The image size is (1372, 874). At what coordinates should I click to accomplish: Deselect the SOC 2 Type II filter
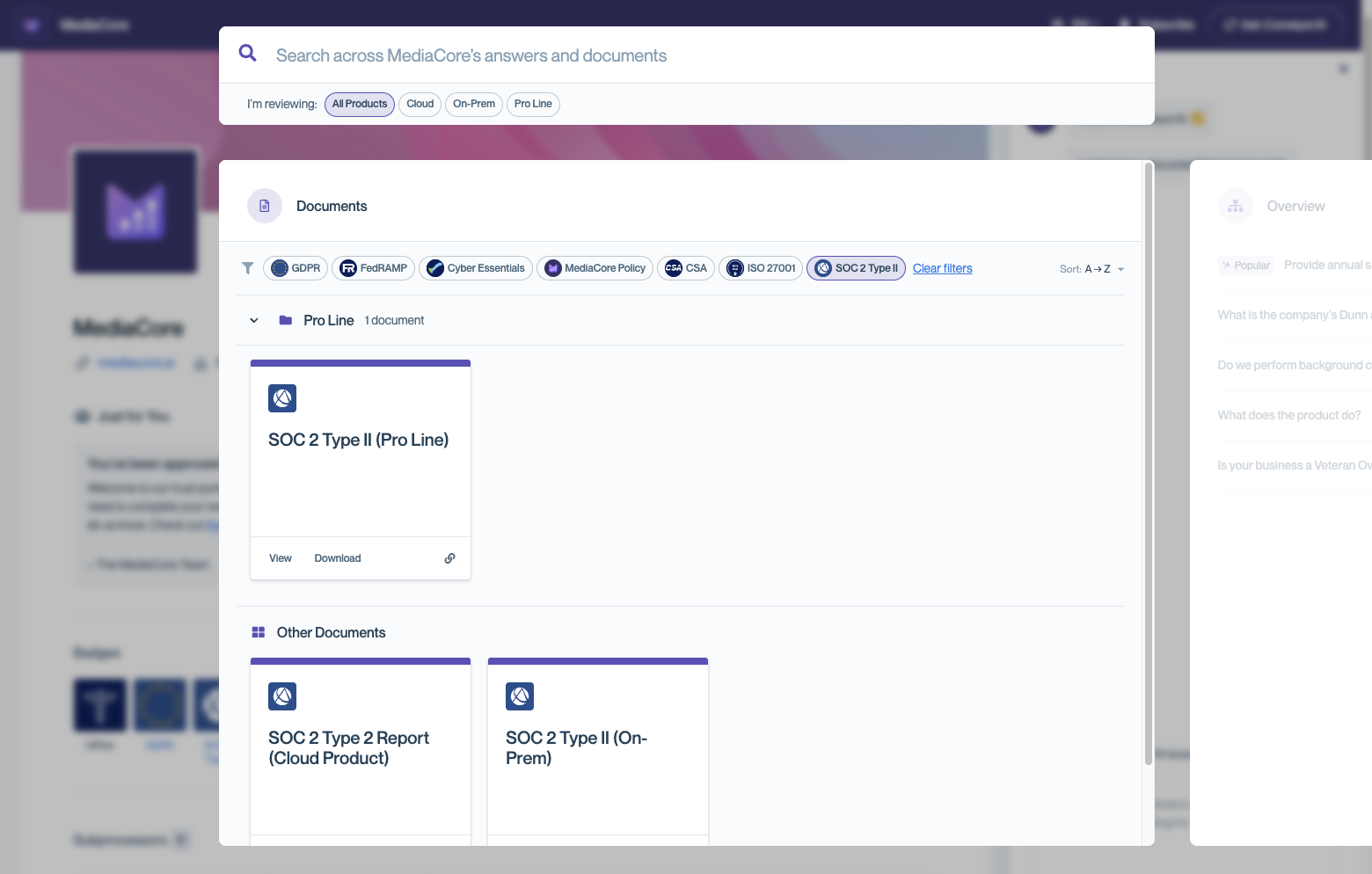coord(856,268)
